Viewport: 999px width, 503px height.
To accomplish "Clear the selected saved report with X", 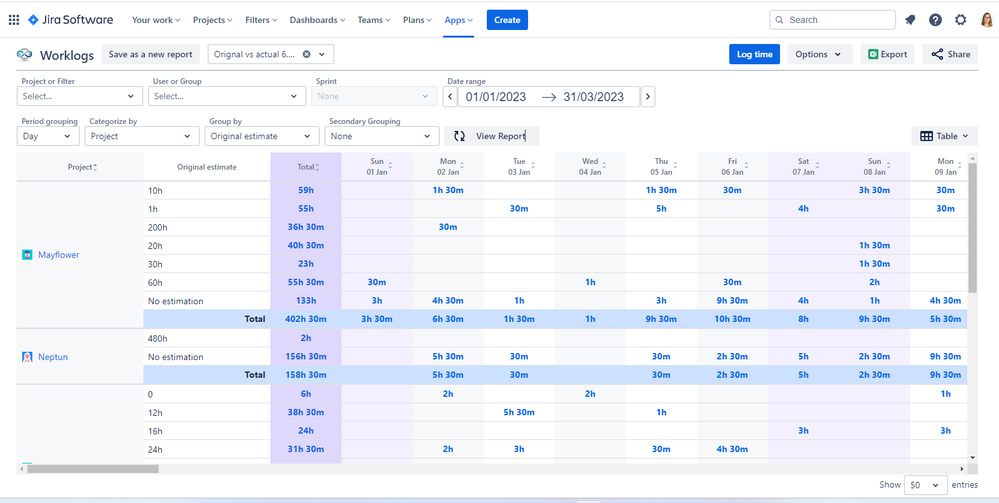I will coord(306,55).
